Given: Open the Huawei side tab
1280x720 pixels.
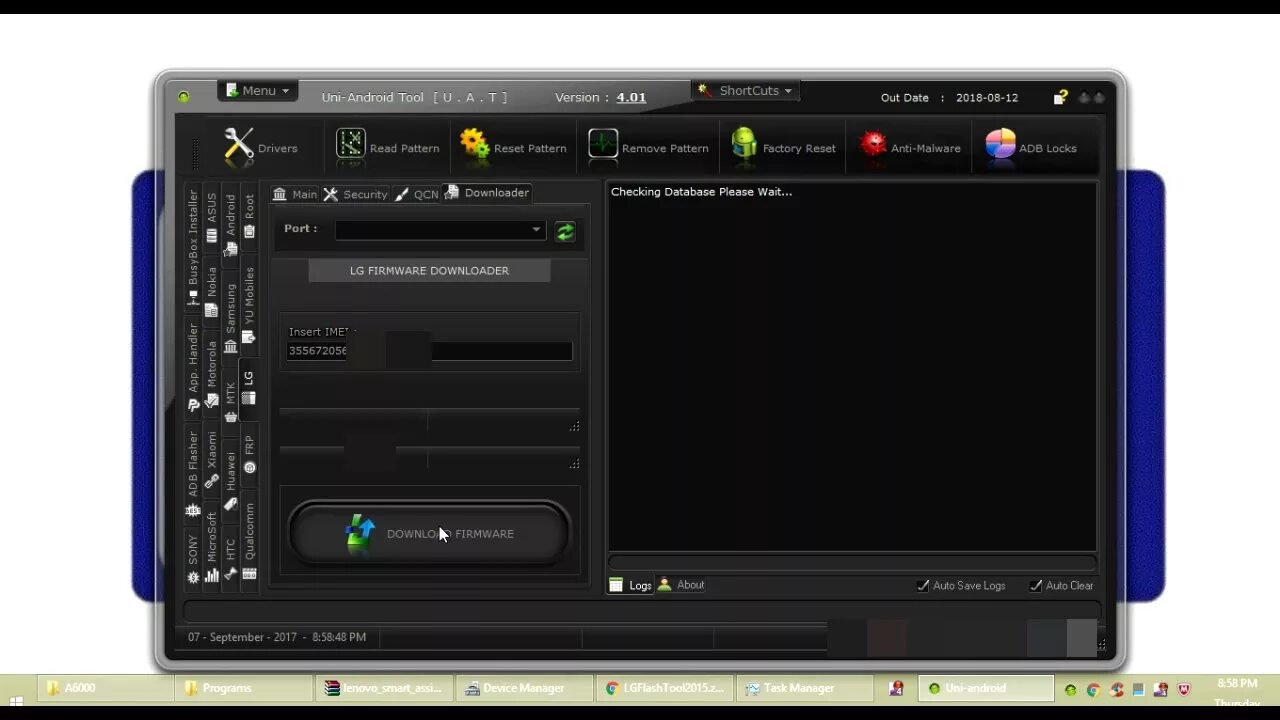Looking at the screenshot, I should pos(231,480).
